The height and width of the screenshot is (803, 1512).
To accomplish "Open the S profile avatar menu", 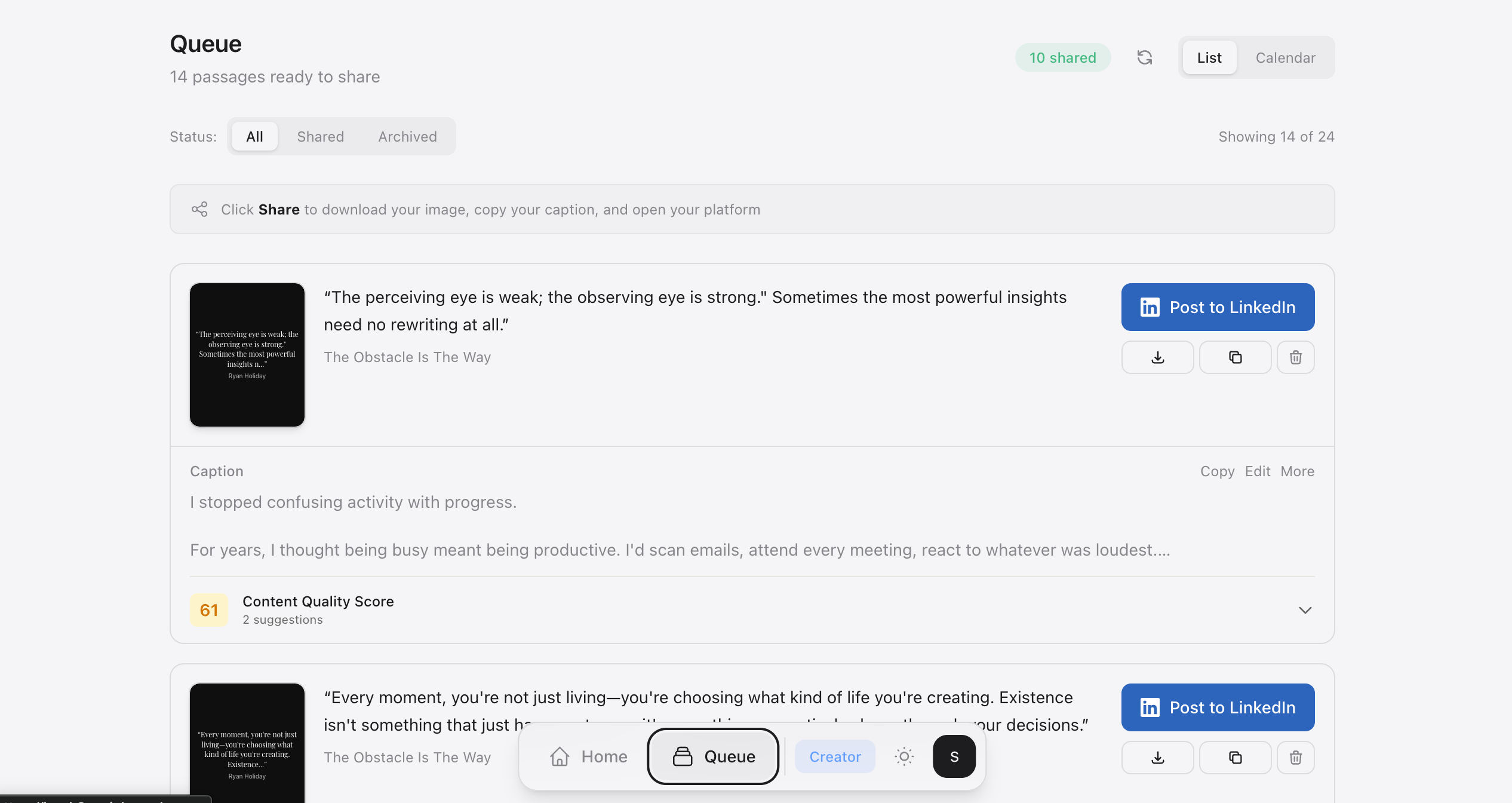I will [x=954, y=756].
